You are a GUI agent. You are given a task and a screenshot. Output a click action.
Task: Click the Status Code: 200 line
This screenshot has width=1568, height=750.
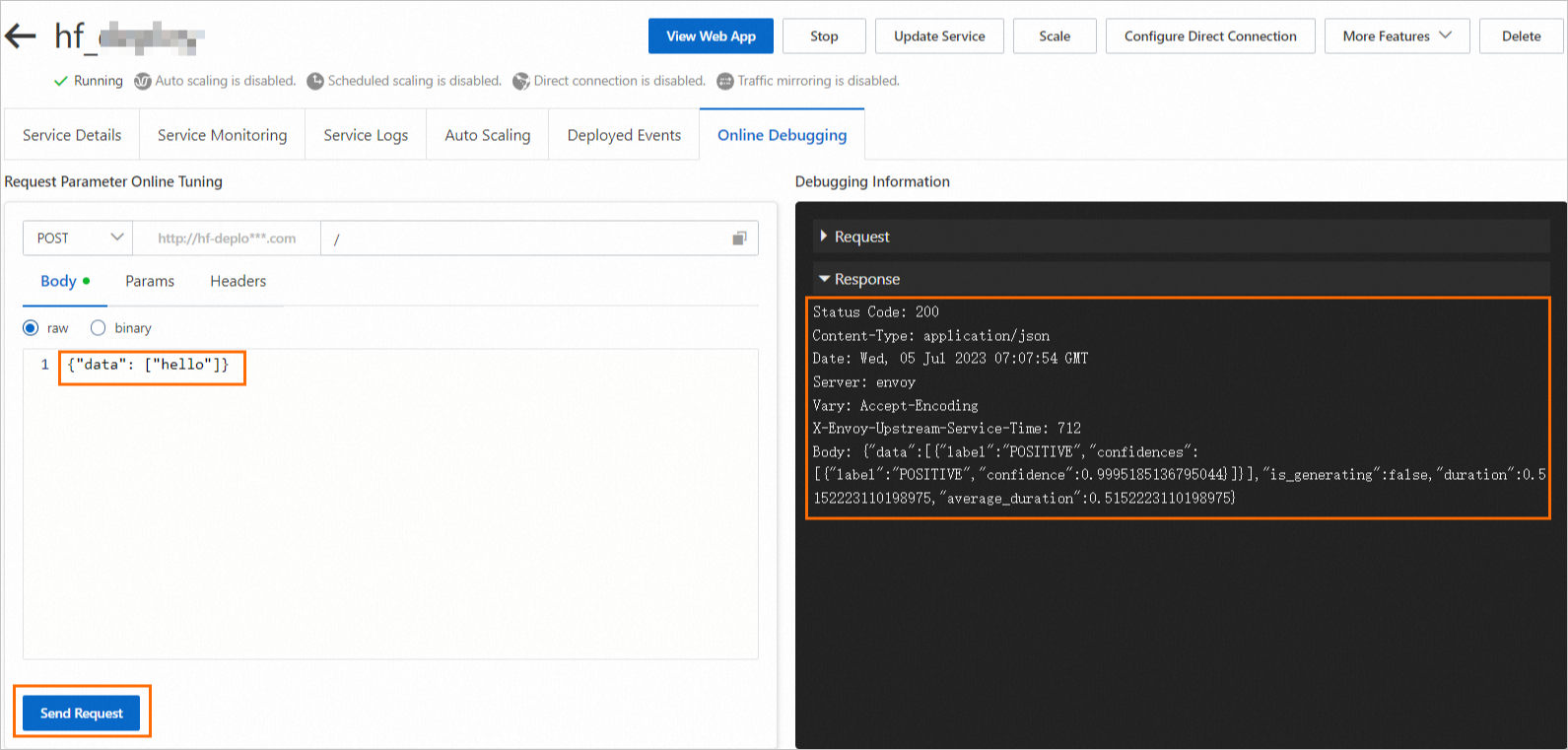tap(875, 312)
